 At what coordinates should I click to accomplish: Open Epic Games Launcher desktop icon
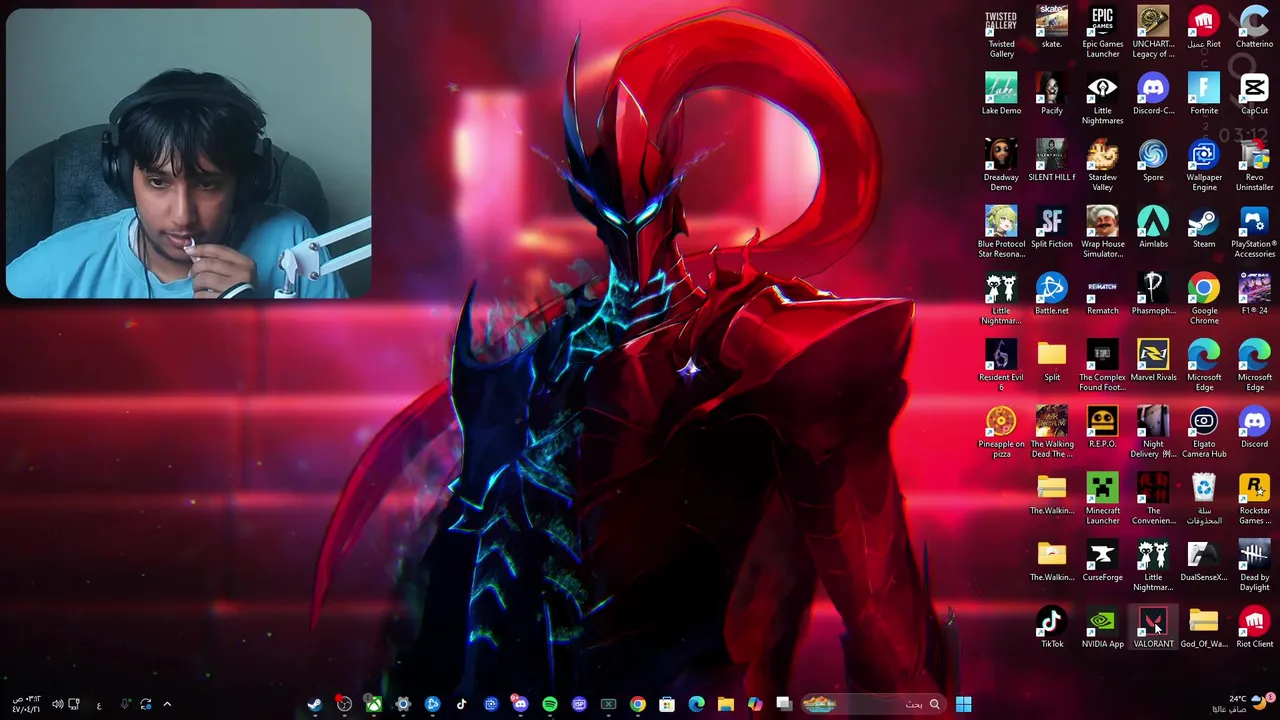click(1102, 32)
